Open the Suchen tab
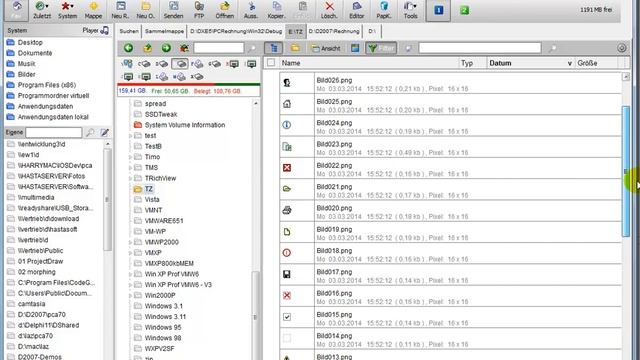The height and width of the screenshot is (360, 640). 129,31
